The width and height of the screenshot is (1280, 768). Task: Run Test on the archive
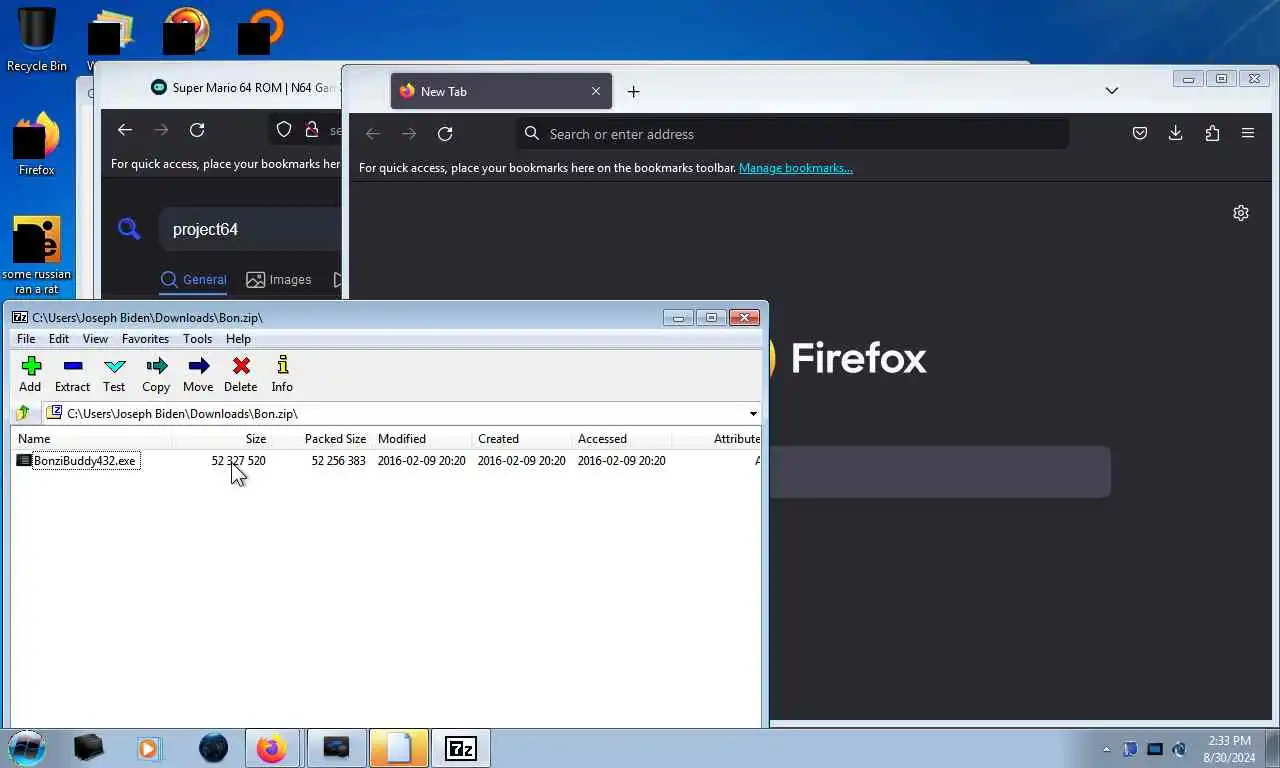[114, 374]
